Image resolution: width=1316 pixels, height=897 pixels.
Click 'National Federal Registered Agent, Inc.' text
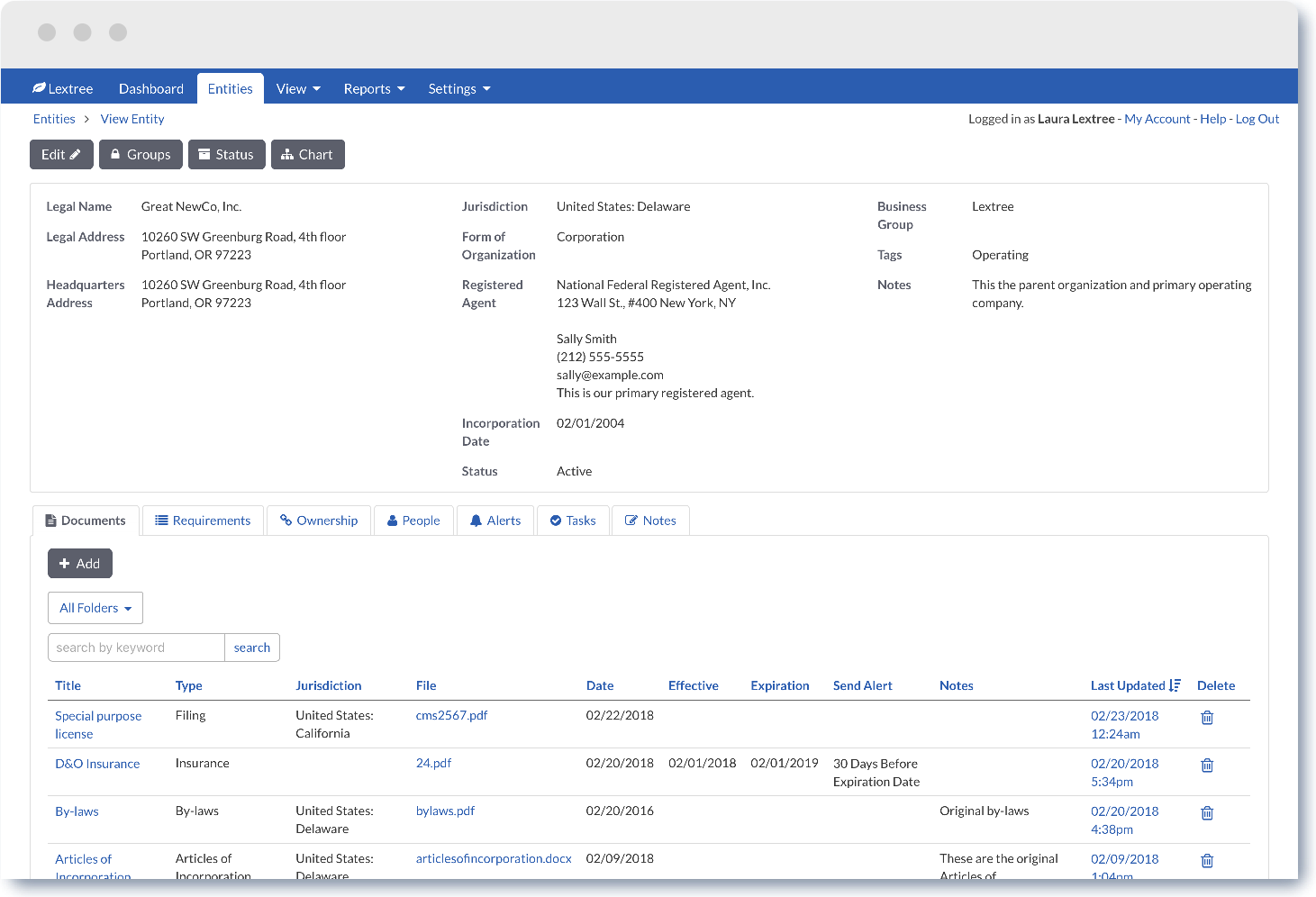click(x=664, y=285)
